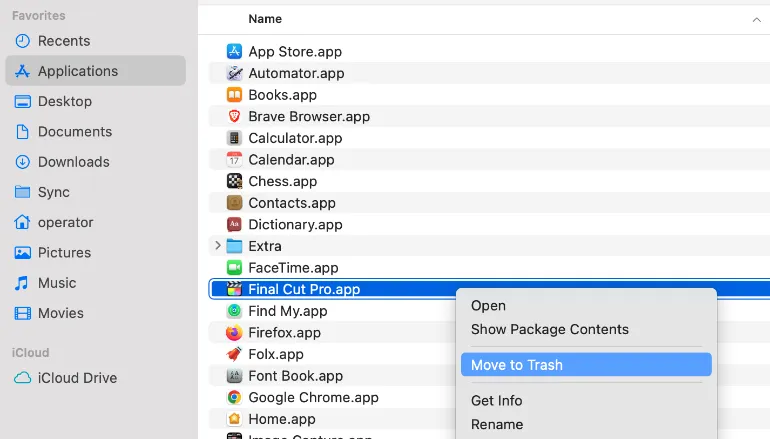Image resolution: width=770 pixels, height=439 pixels.
Task: Click the FaceTime app icon
Action: coord(234,267)
